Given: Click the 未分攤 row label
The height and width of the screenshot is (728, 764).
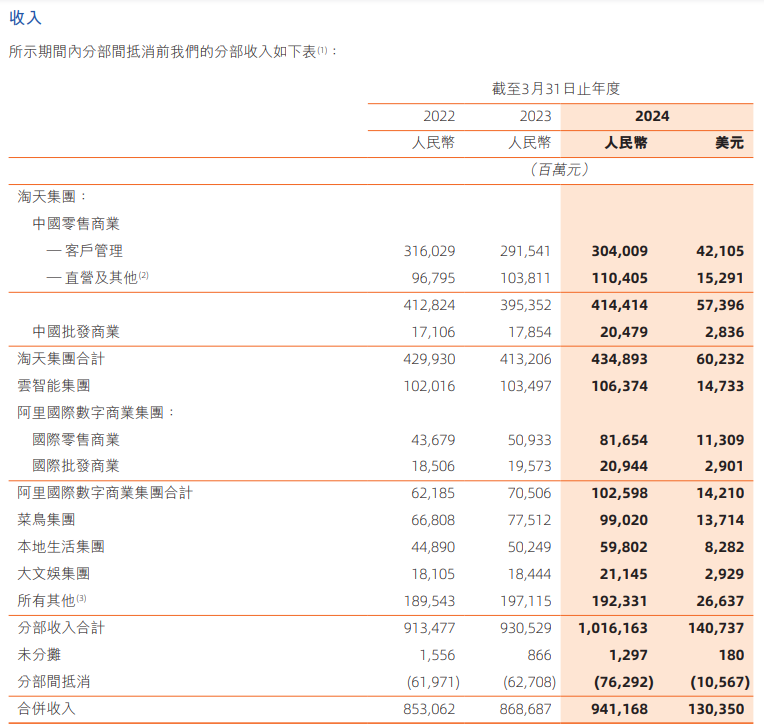Looking at the screenshot, I should point(39,654).
